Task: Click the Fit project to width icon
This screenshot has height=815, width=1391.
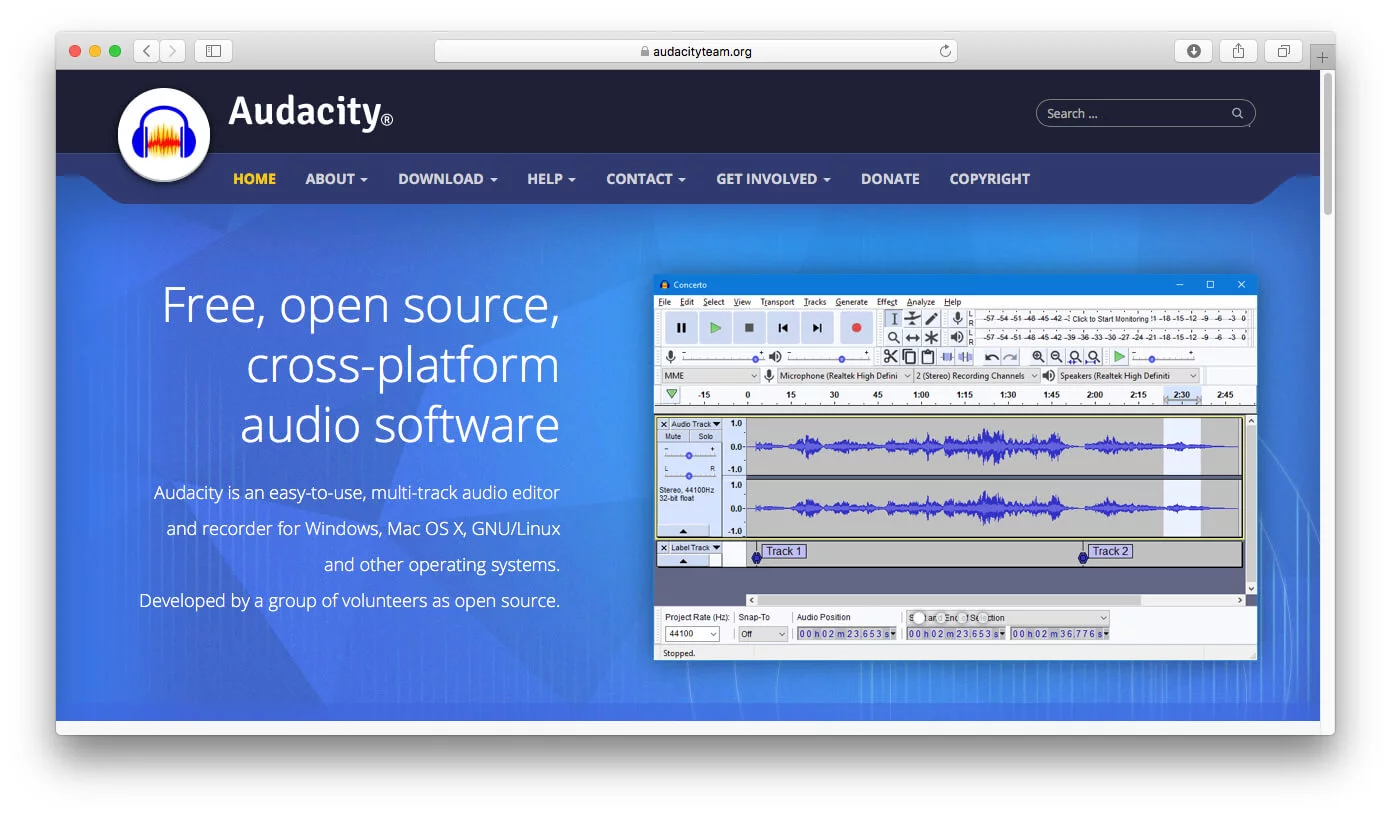Action: coord(1093,356)
